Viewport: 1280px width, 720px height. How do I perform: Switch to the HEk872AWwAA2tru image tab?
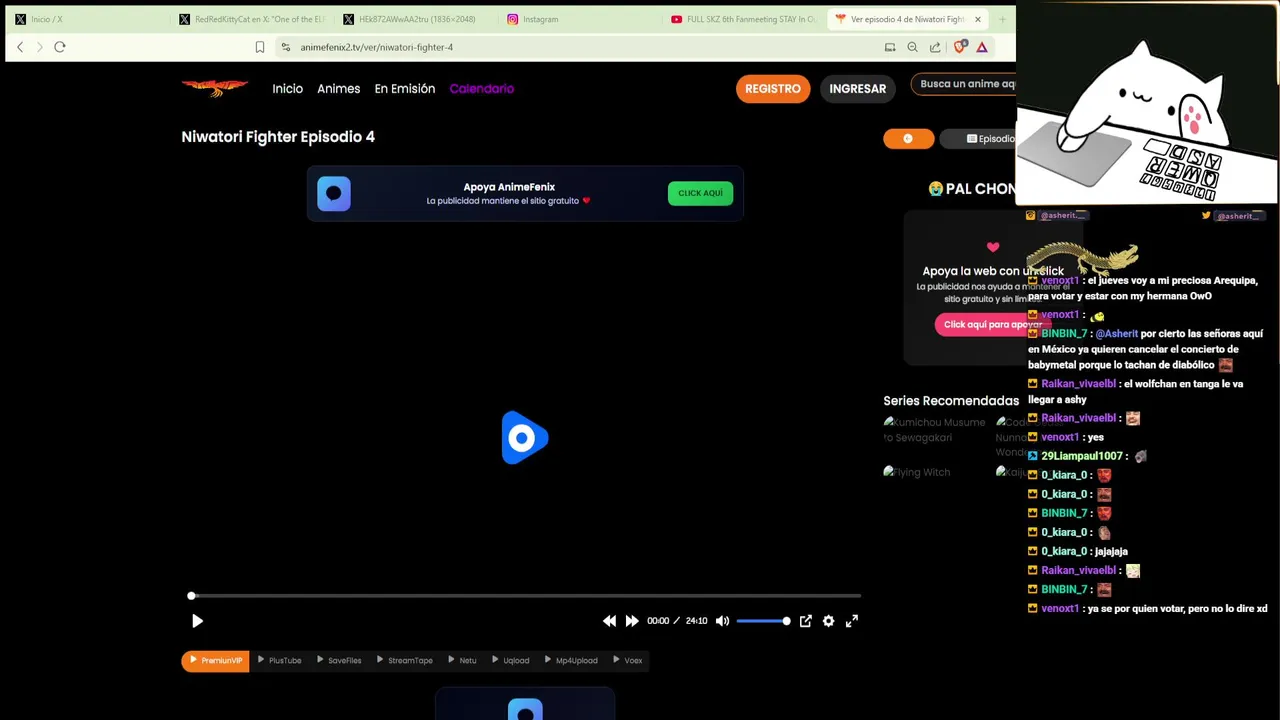coord(414,19)
